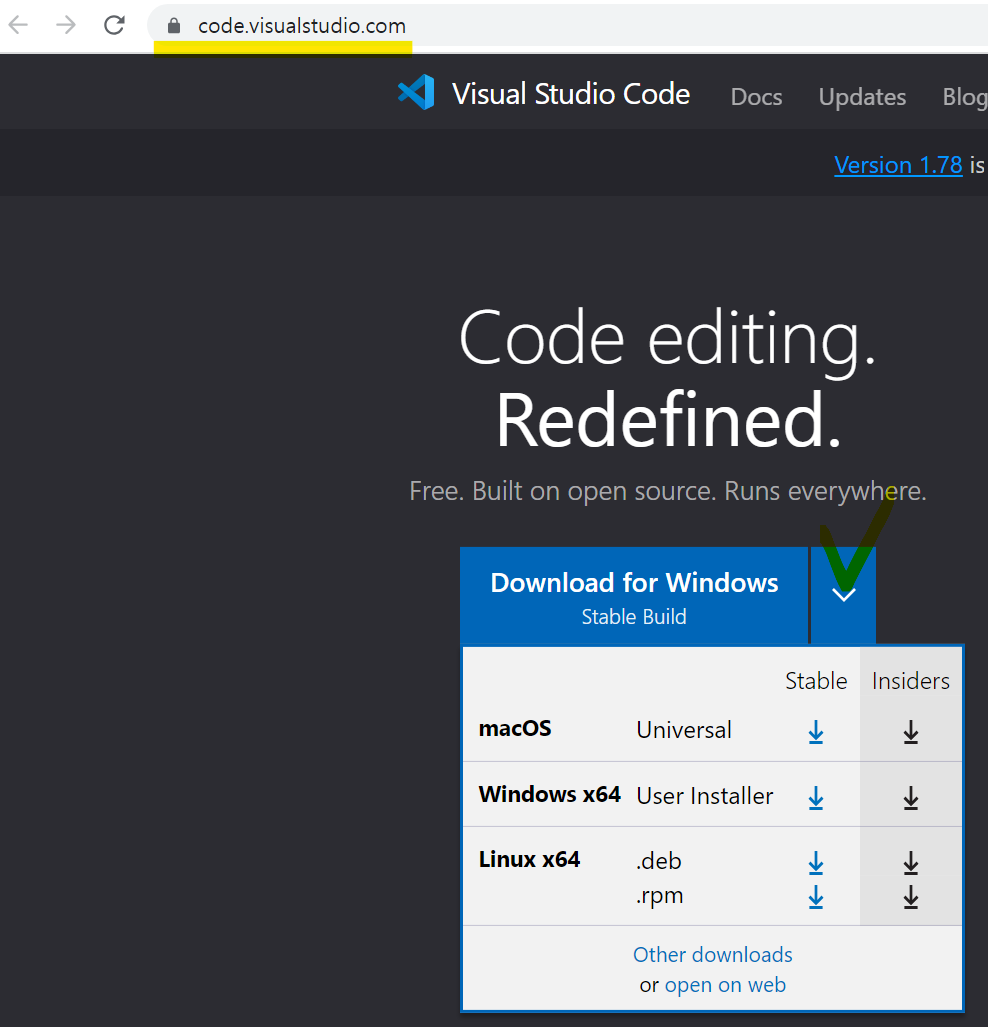Image resolution: width=988 pixels, height=1027 pixels.
Task: Open the Version 1.78 link
Action: (898, 165)
